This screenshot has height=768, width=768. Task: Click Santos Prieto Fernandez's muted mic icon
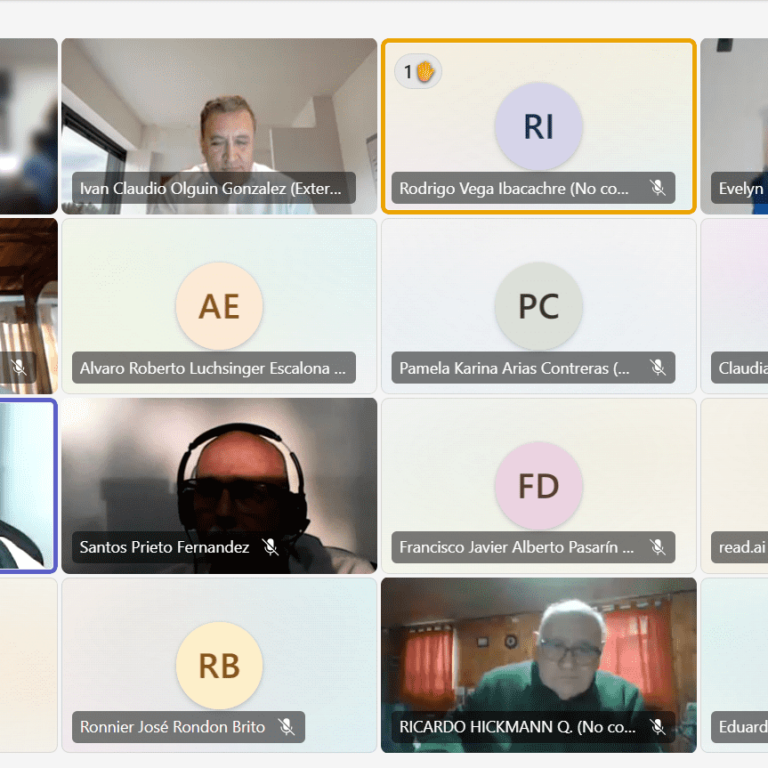[270, 547]
